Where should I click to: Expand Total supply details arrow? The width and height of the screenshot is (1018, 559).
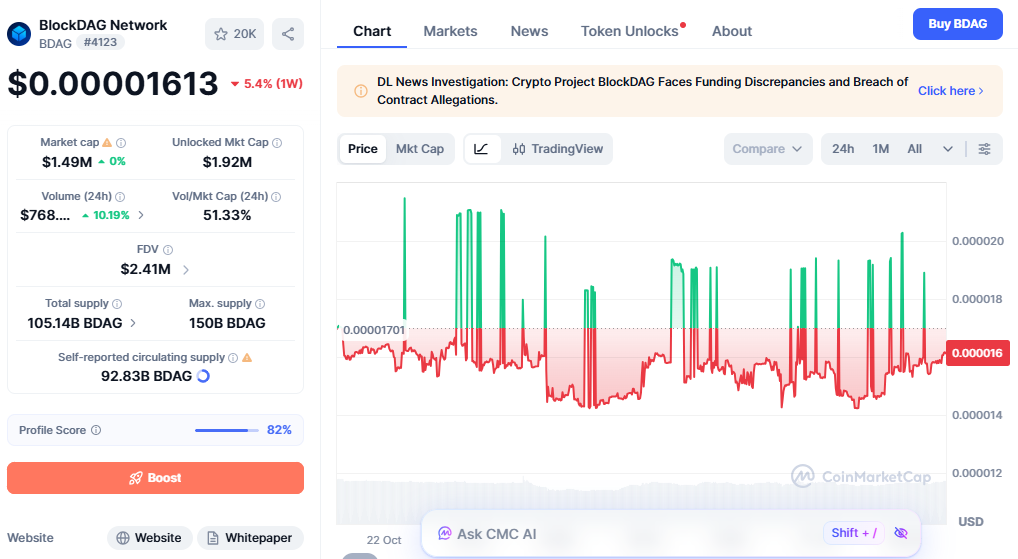point(133,323)
